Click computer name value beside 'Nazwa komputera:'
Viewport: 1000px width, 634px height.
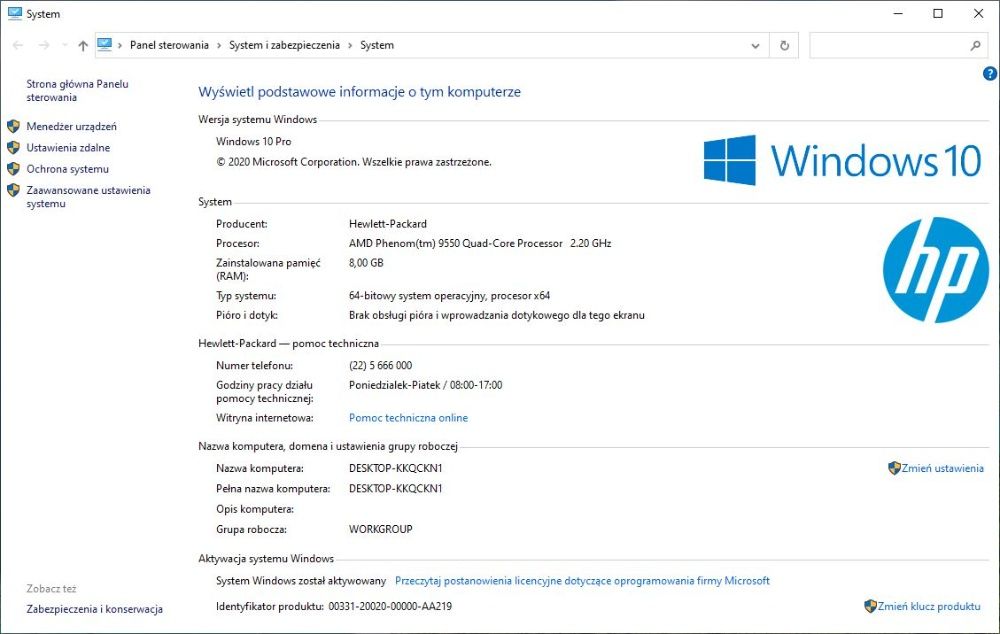pyautogui.click(x=395, y=468)
